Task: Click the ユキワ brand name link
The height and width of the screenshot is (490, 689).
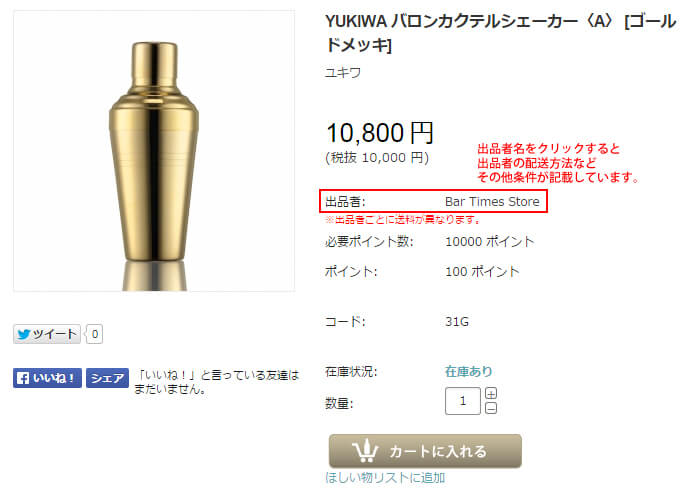Action: 343,73
